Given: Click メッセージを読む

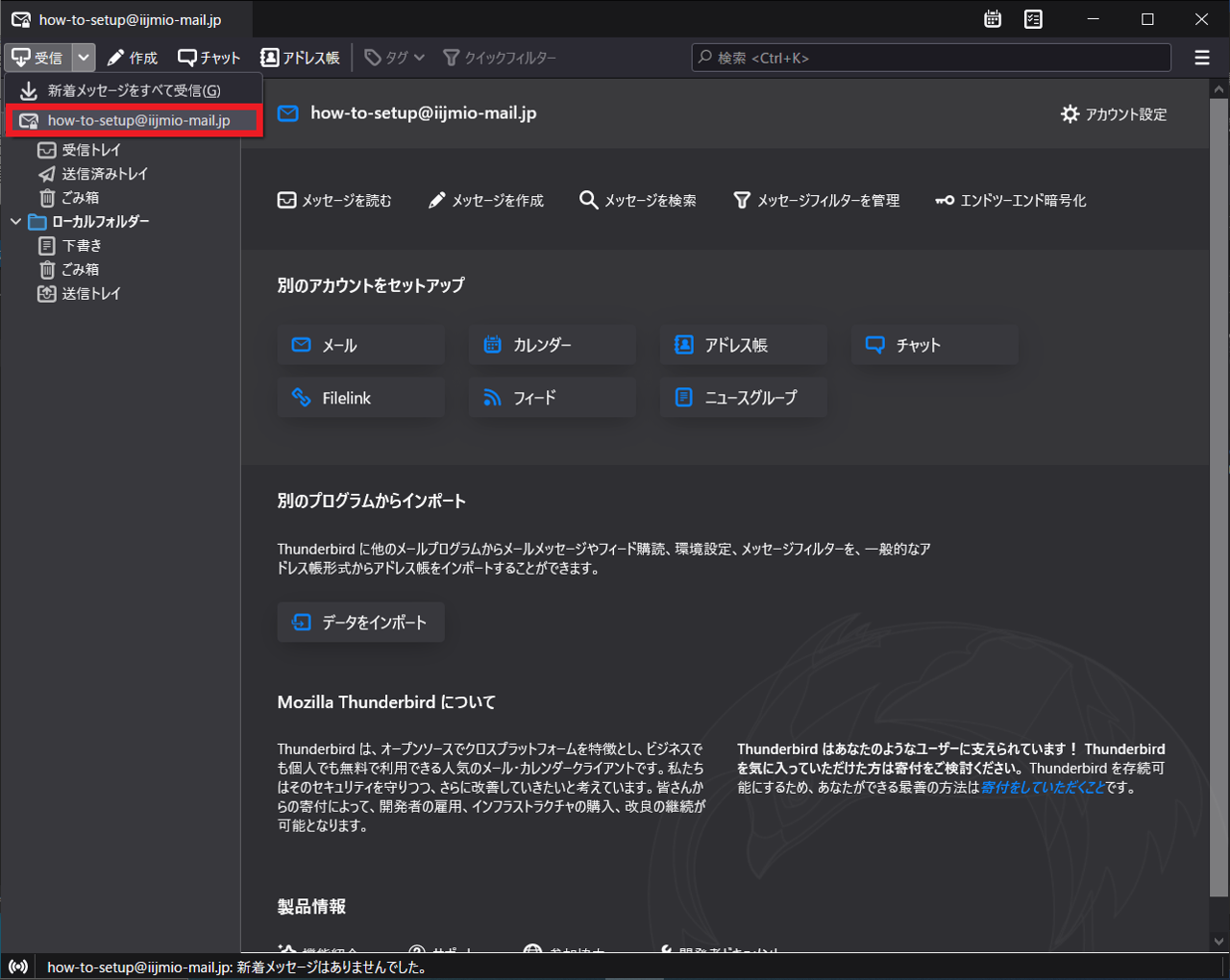Looking at the screenshot, I should tap(334, 200).
